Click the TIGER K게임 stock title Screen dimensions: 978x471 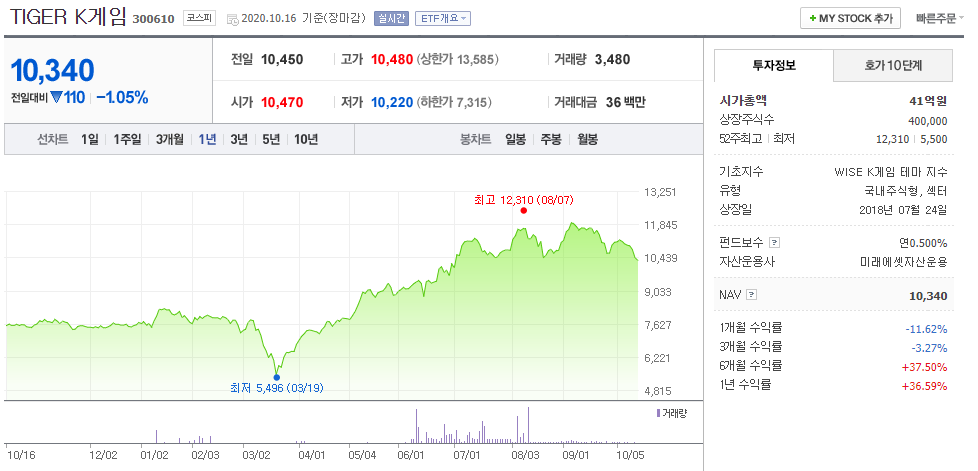(68, 17)
